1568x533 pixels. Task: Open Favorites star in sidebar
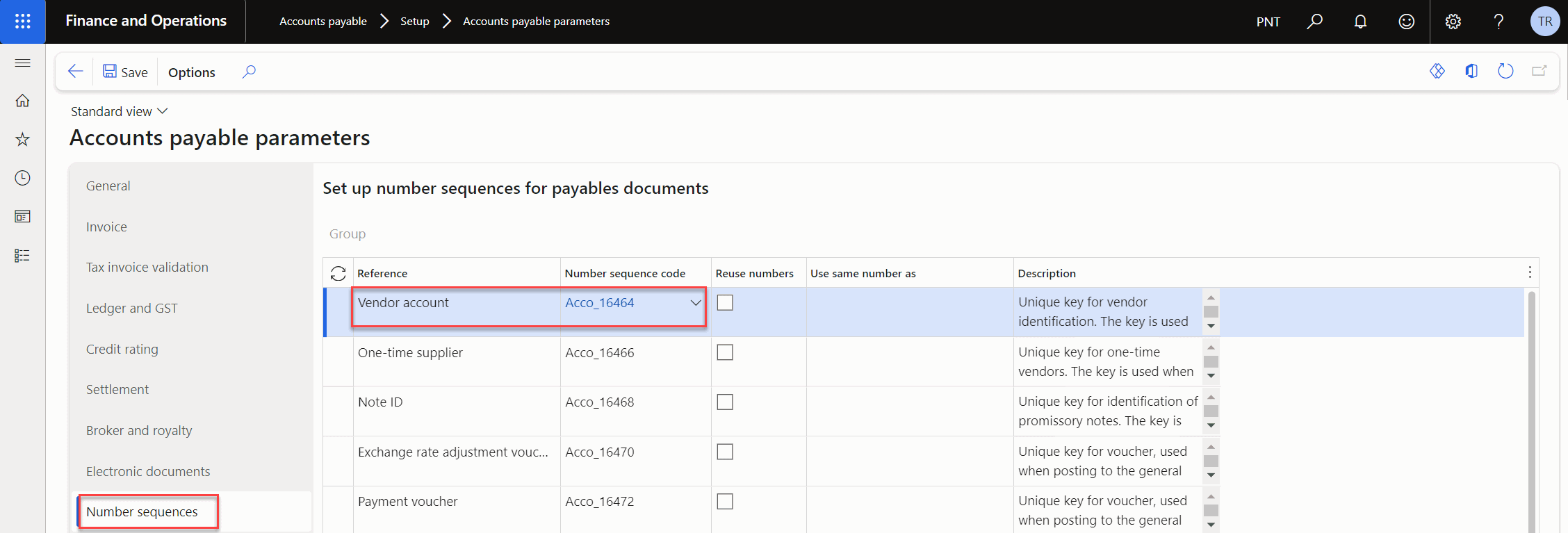tap(22, 140)
